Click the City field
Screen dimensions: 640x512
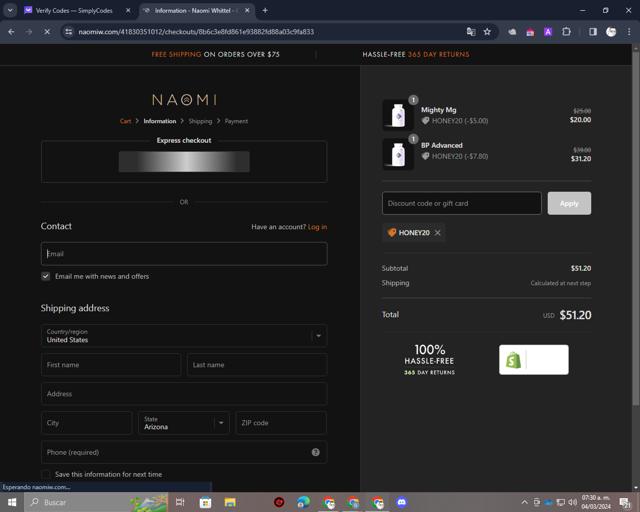tap(87, 423)
